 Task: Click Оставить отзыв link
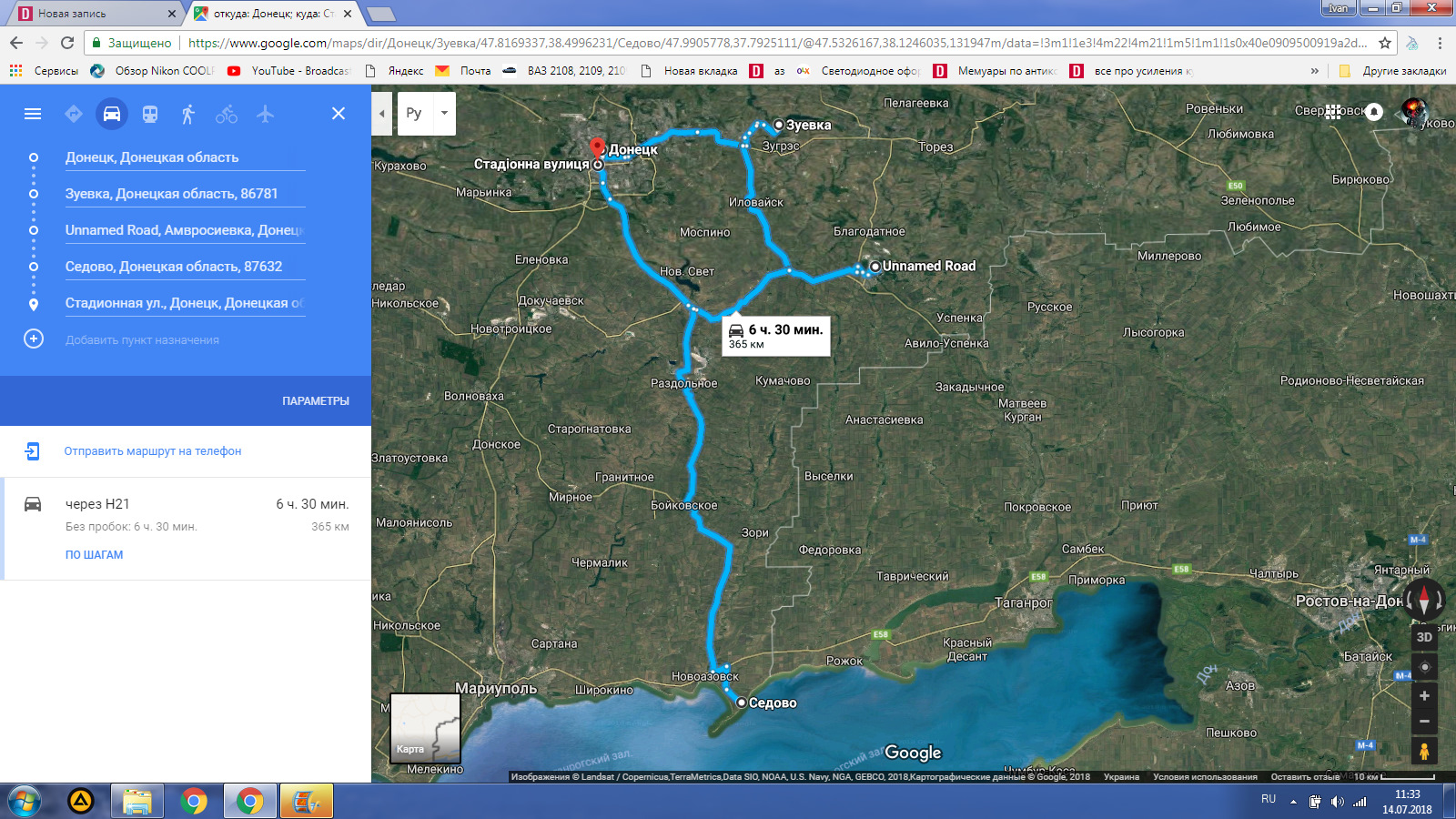coord(1305,777)
